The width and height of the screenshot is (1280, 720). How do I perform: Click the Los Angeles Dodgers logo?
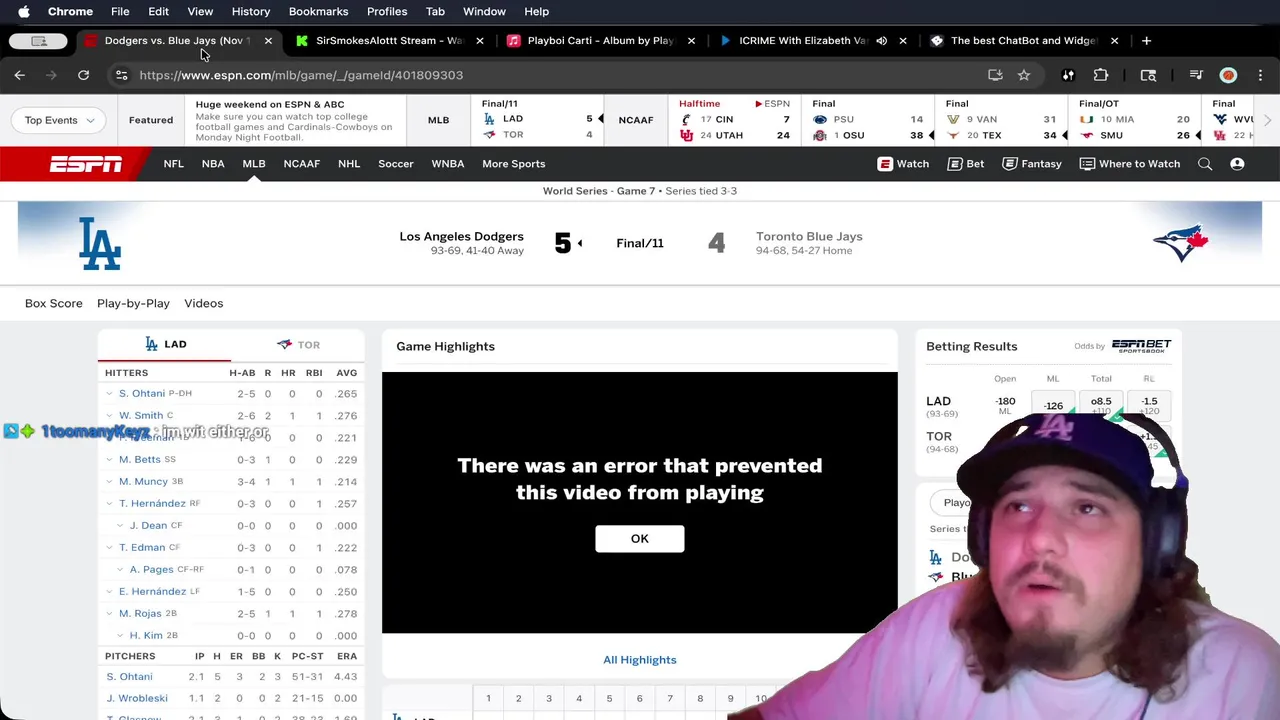(100, 243)
